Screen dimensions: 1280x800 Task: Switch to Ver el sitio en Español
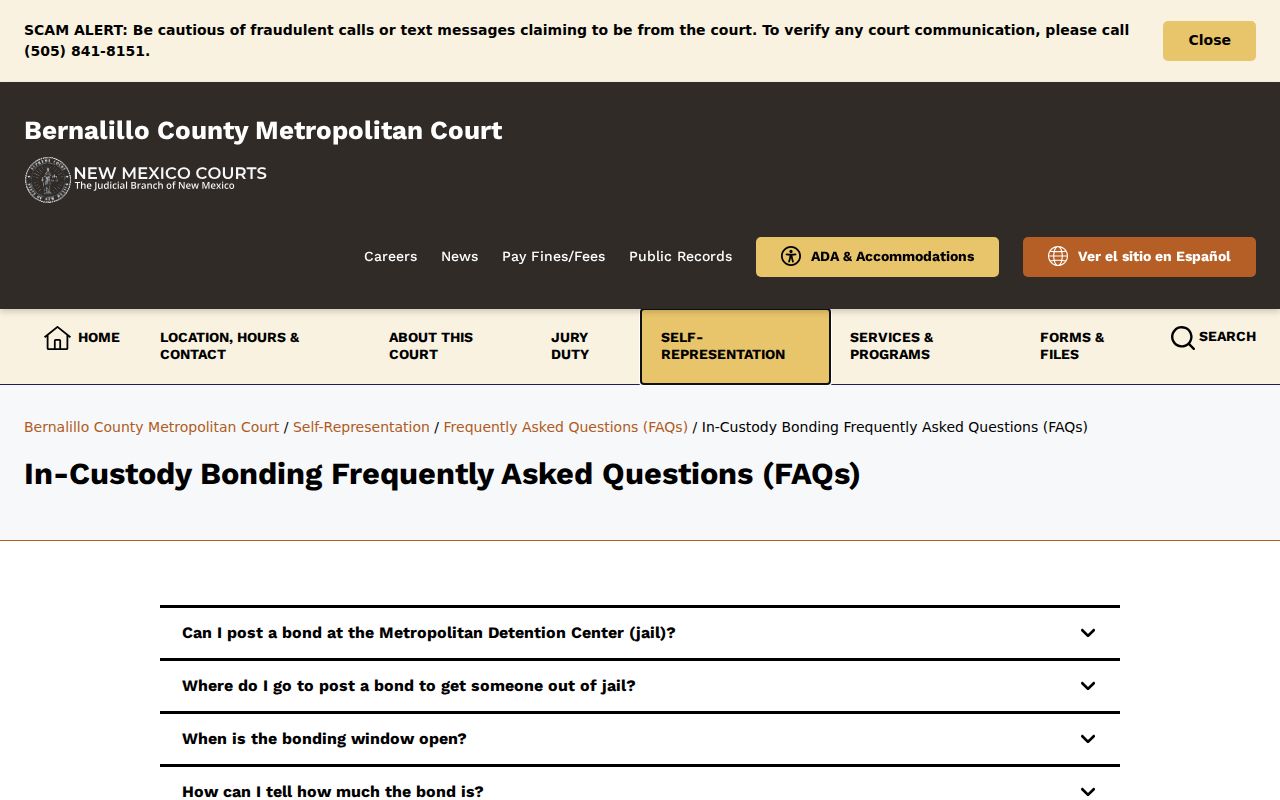coord(1139,257)
